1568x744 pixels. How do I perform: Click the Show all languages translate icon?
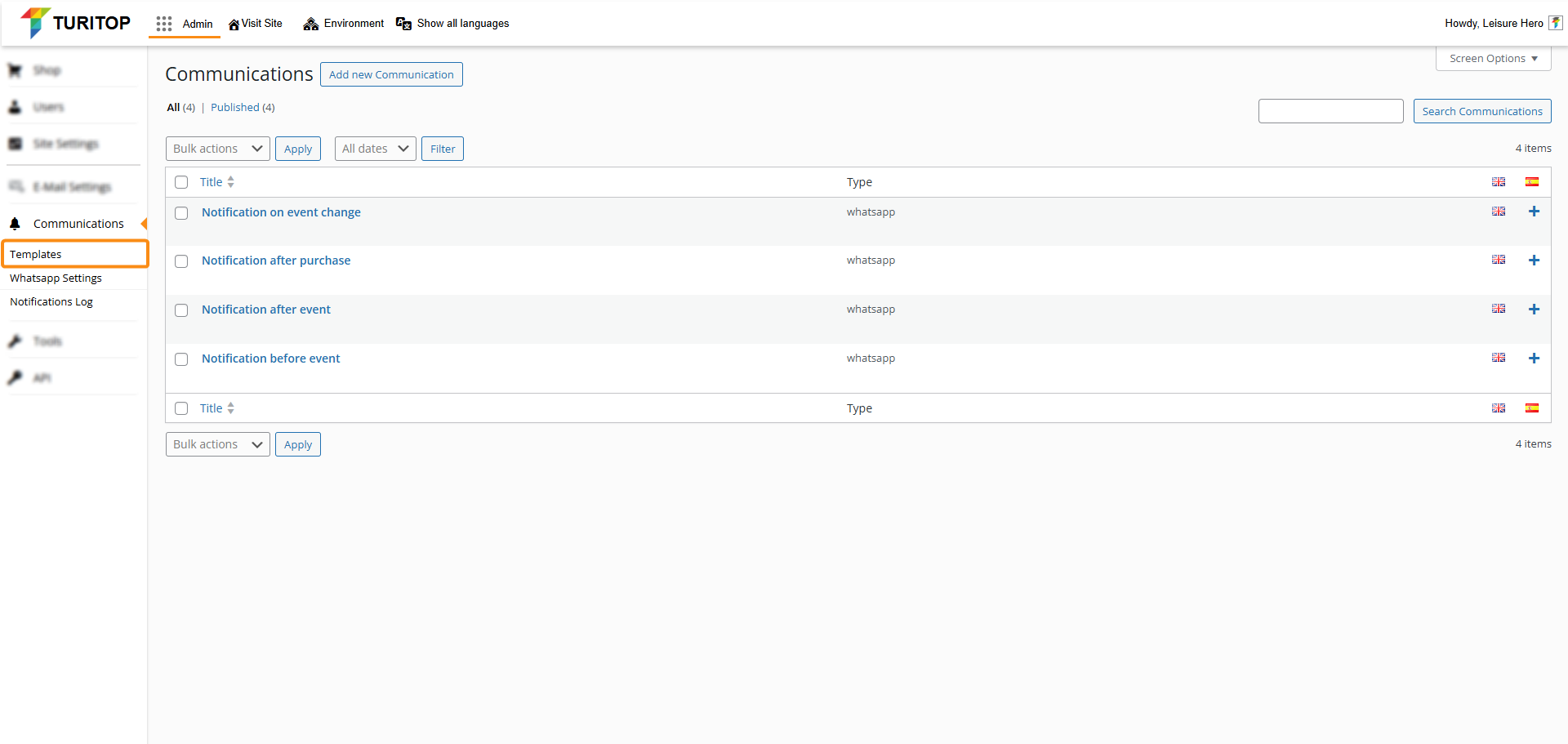(403, 24)
